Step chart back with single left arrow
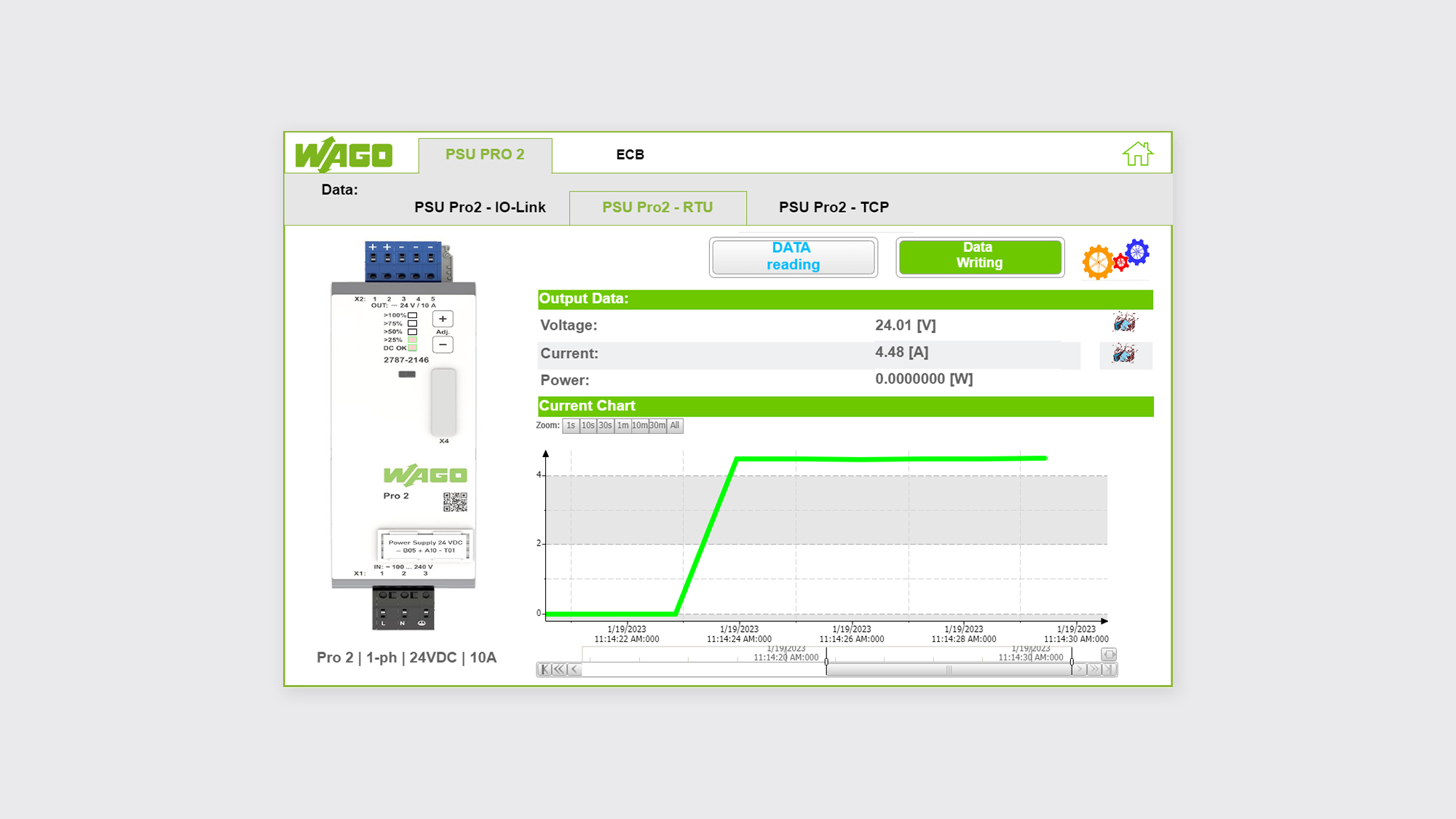 point(574,670)
